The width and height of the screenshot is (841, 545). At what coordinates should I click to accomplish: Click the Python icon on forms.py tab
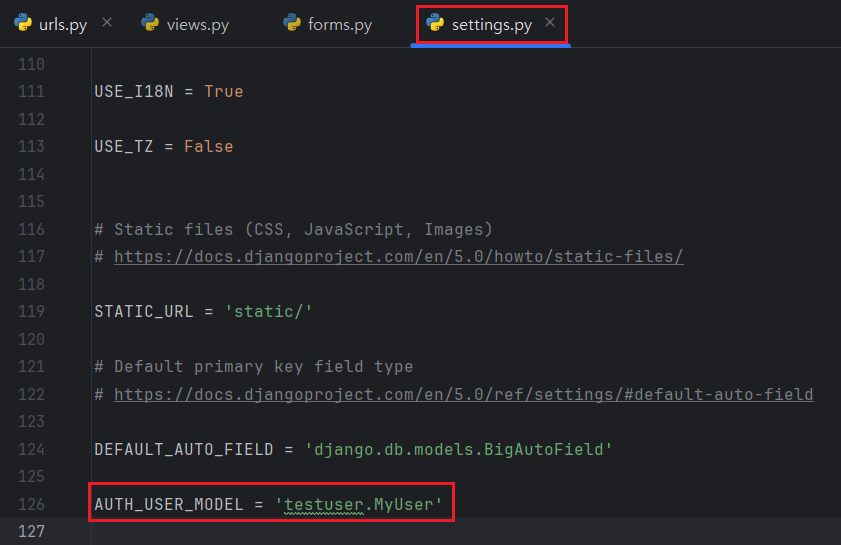[292, 23]
